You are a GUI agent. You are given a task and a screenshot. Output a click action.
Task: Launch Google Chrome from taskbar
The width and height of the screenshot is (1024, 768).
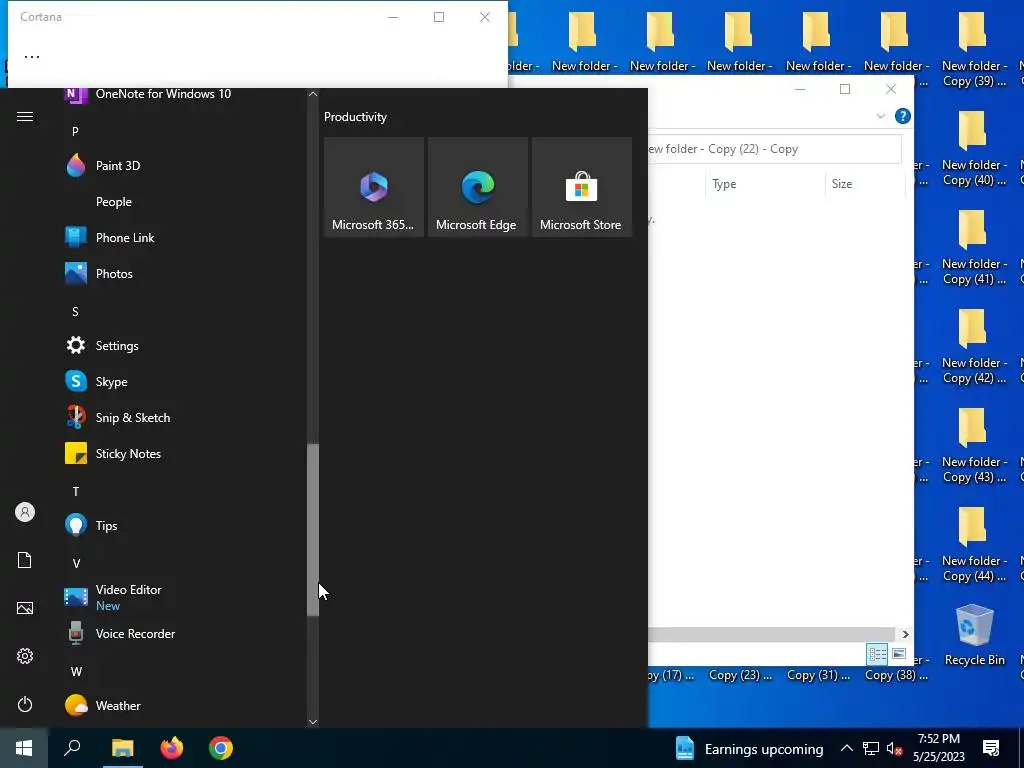pyautogui.click(x=221, y=748)
